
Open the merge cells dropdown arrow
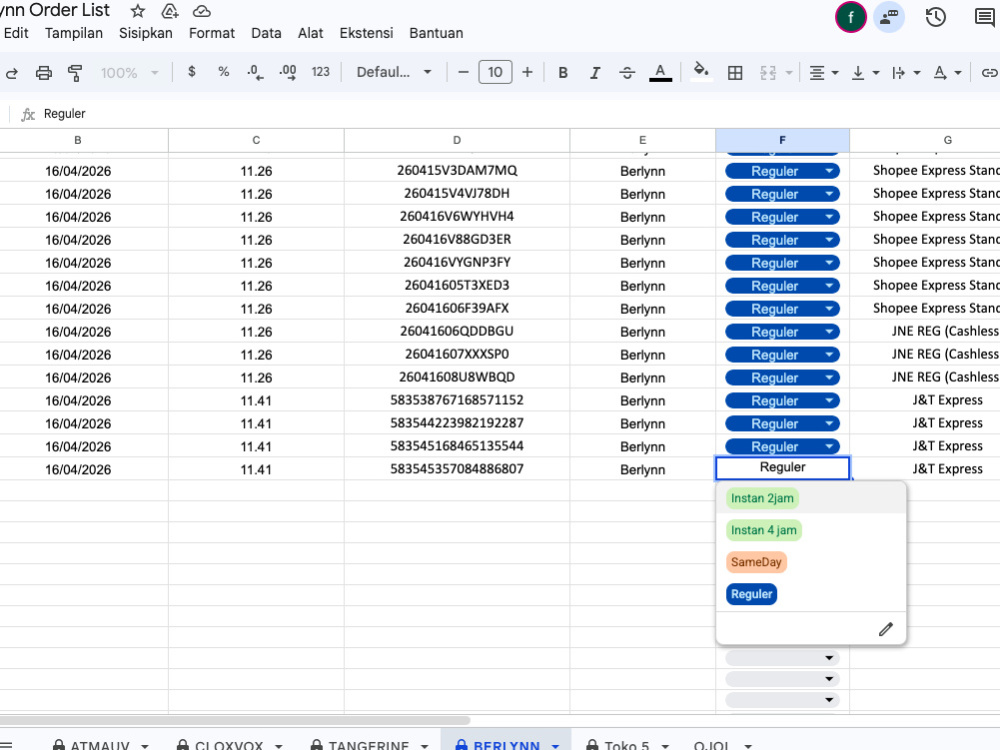point(789,73)
